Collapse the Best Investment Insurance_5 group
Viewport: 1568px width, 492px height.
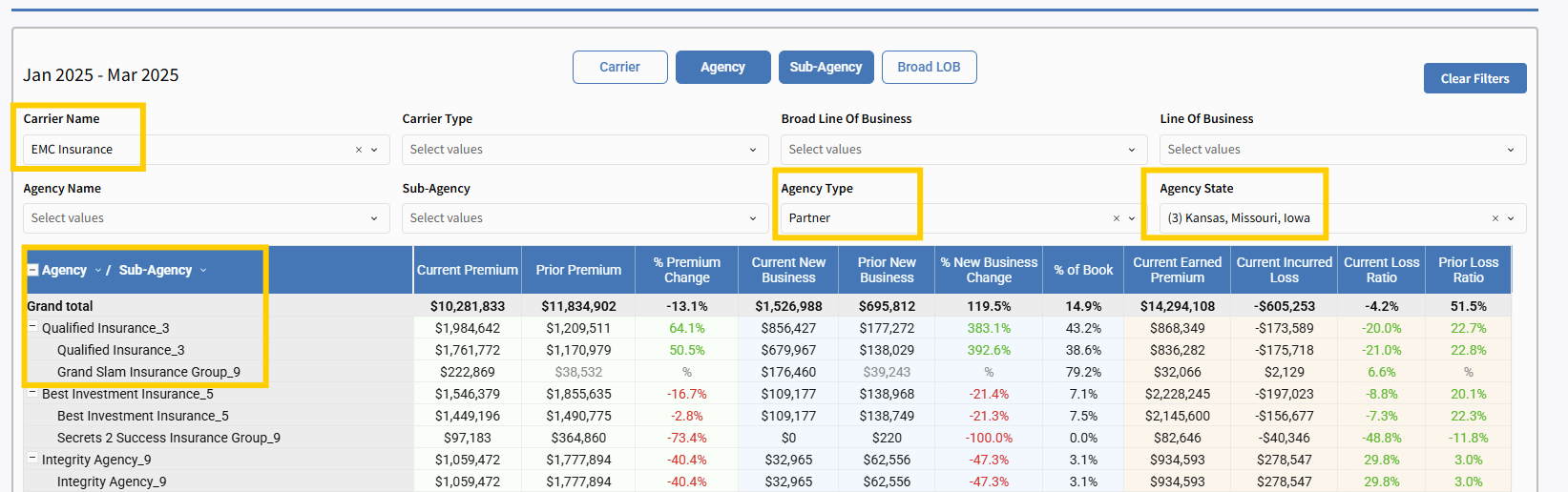pos(32,393)
